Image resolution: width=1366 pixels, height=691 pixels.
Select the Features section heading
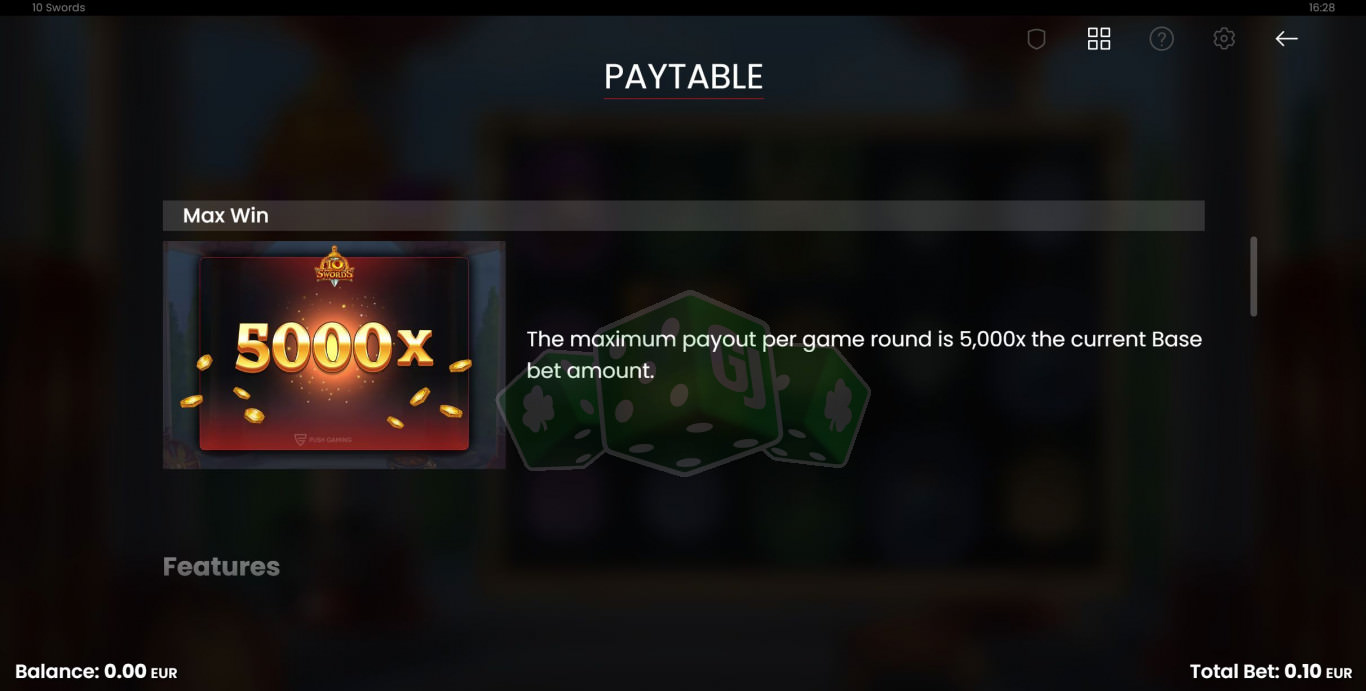click(x=221, y=566)
